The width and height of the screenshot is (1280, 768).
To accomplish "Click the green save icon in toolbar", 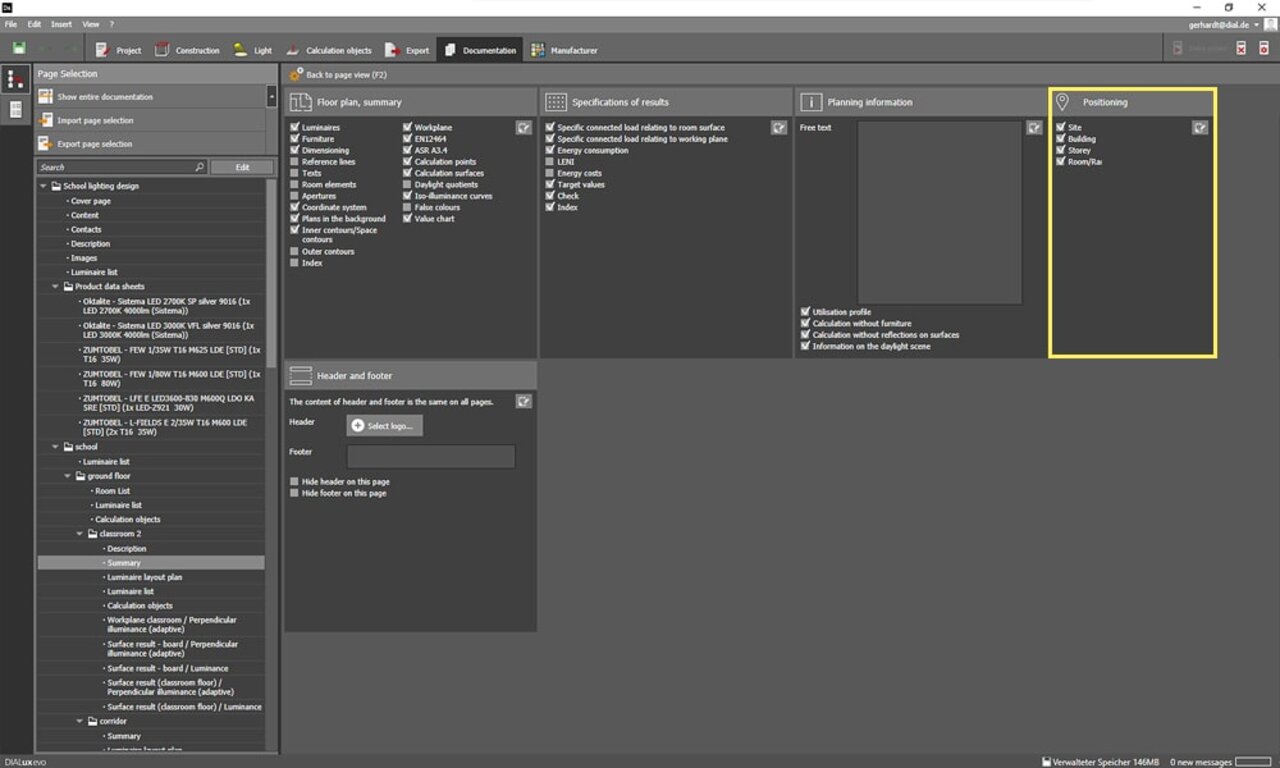I will coord(19,49).
